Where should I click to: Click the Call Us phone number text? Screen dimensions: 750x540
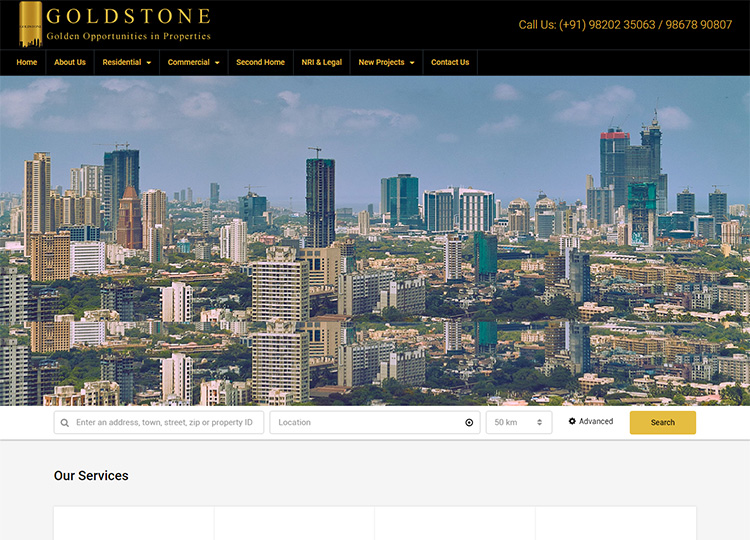(625, 25)
